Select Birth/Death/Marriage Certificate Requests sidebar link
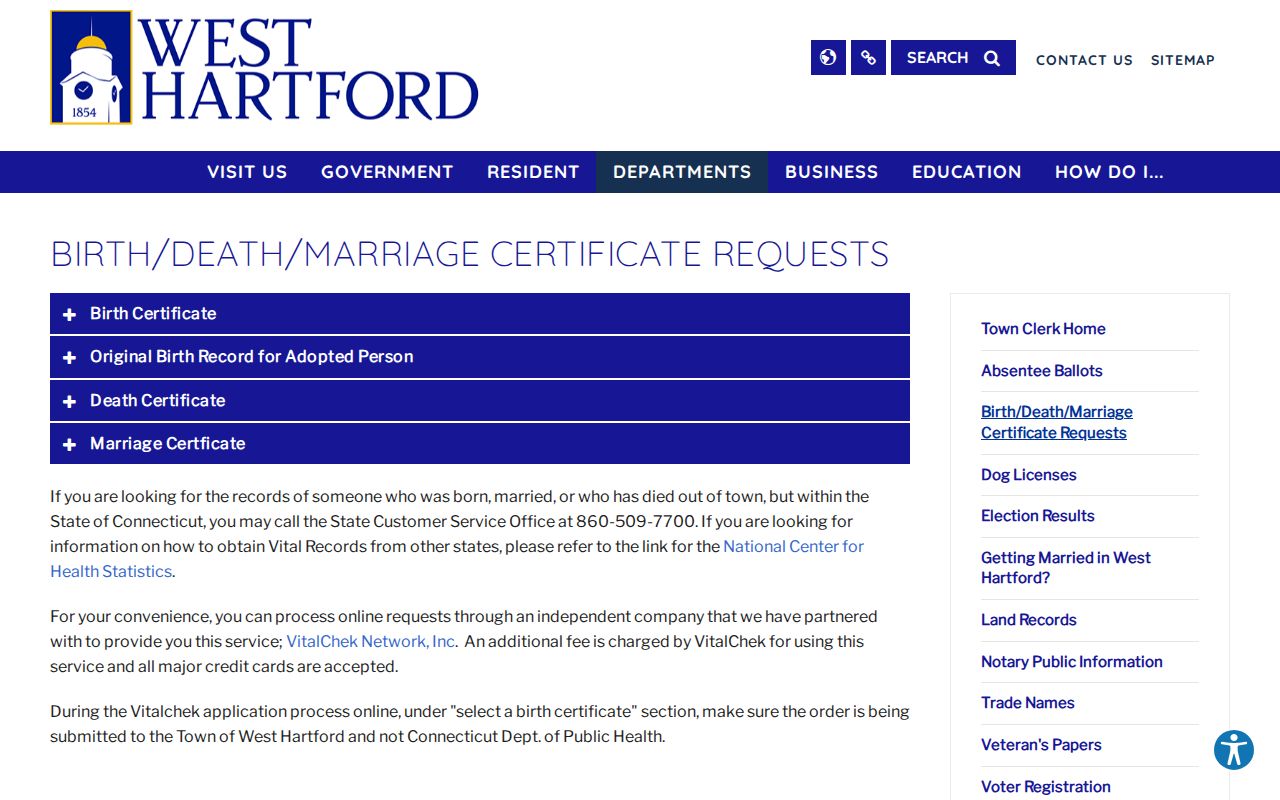This screenshot has width=1280, height=800. (1056, 422)
